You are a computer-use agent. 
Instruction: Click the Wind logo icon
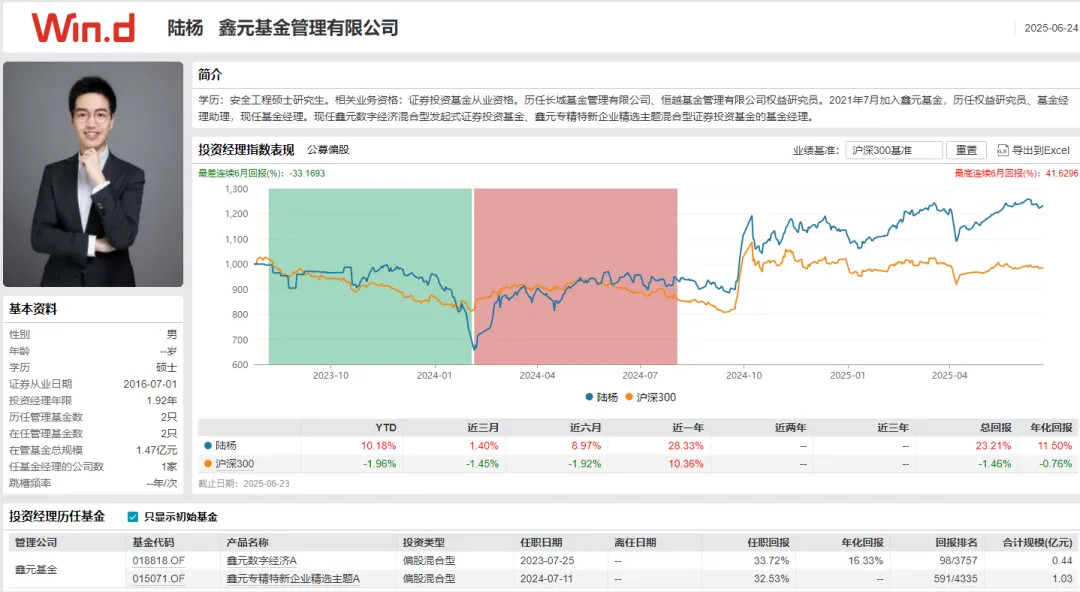point(83,28)
